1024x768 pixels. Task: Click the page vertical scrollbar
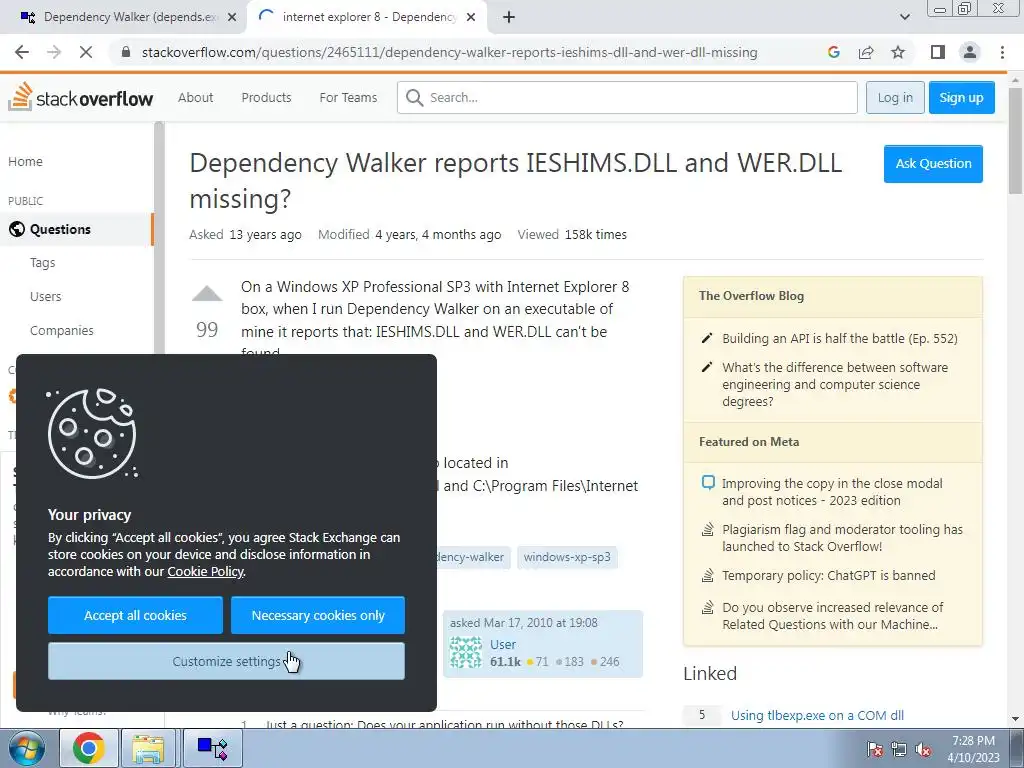(x=1016, y=140)
